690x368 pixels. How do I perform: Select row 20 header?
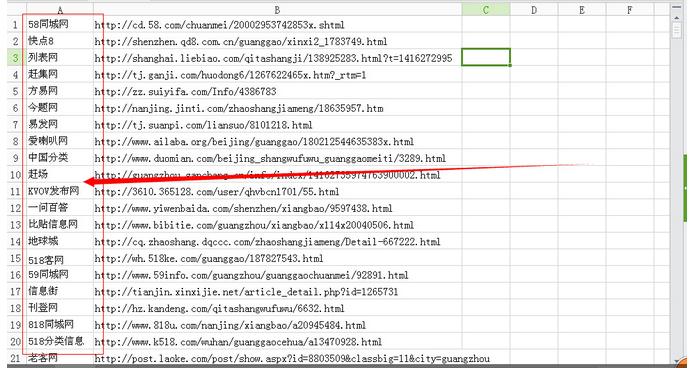coord(15,342)
